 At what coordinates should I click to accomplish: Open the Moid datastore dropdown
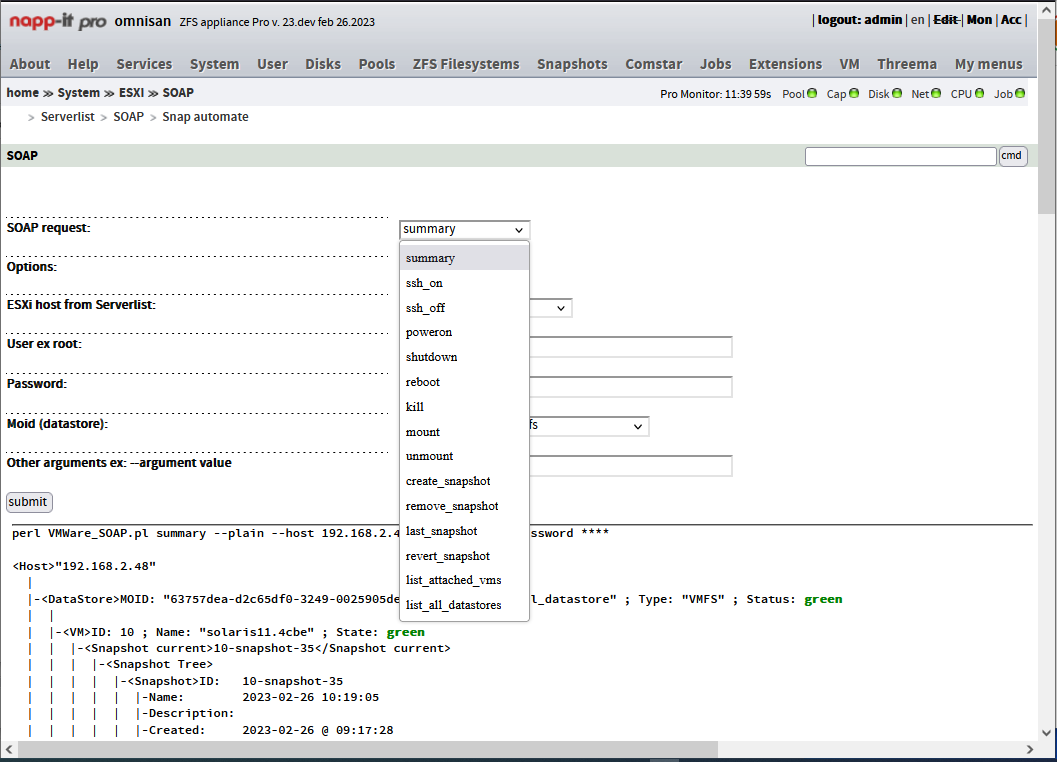click(x=589, y=426)
